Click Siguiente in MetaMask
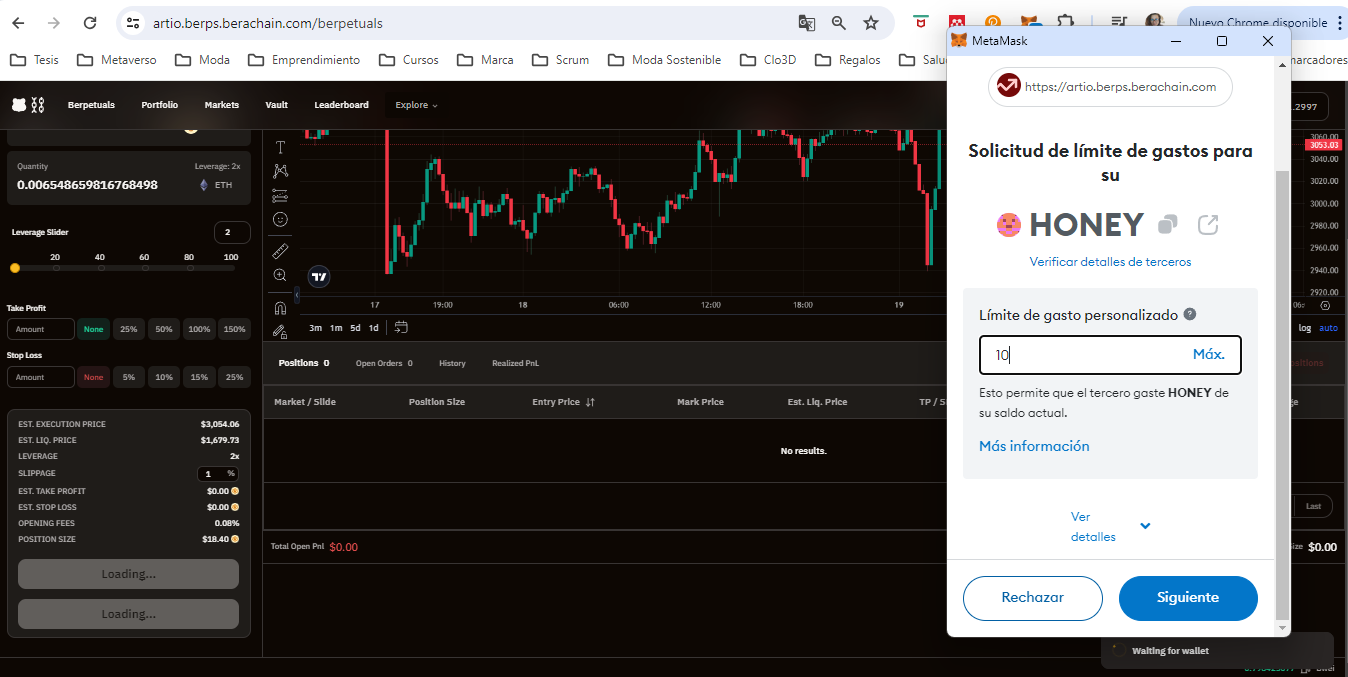 (x=1188, y=598)
